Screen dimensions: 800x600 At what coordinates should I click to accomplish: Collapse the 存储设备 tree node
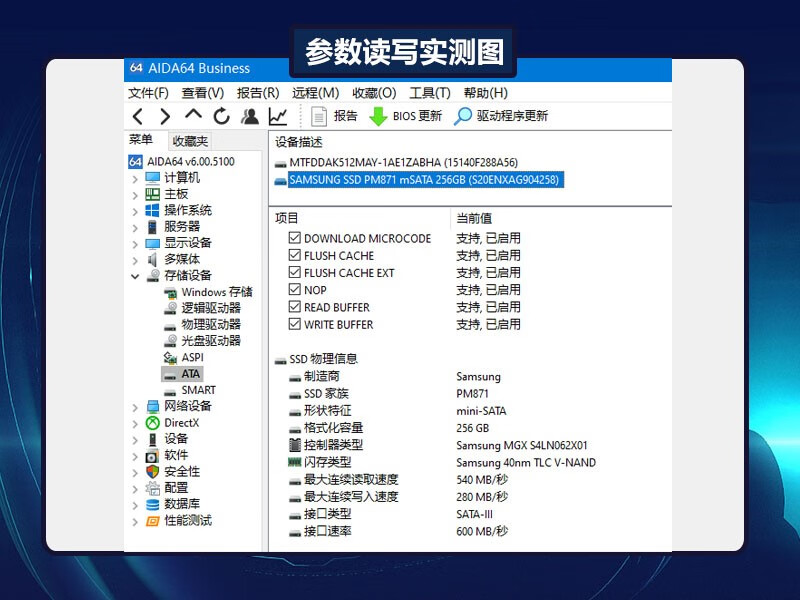click(x=135, y=277)
